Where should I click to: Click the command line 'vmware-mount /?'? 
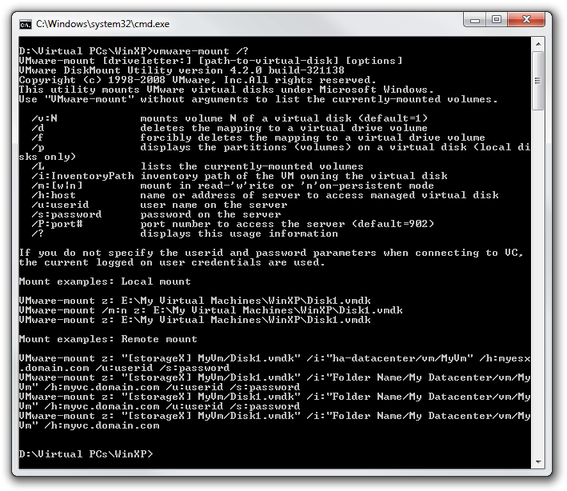click(x=201, y=51)
